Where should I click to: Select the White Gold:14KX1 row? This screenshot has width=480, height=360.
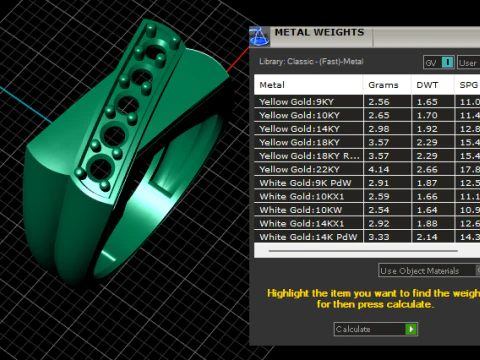click(367, 223)
